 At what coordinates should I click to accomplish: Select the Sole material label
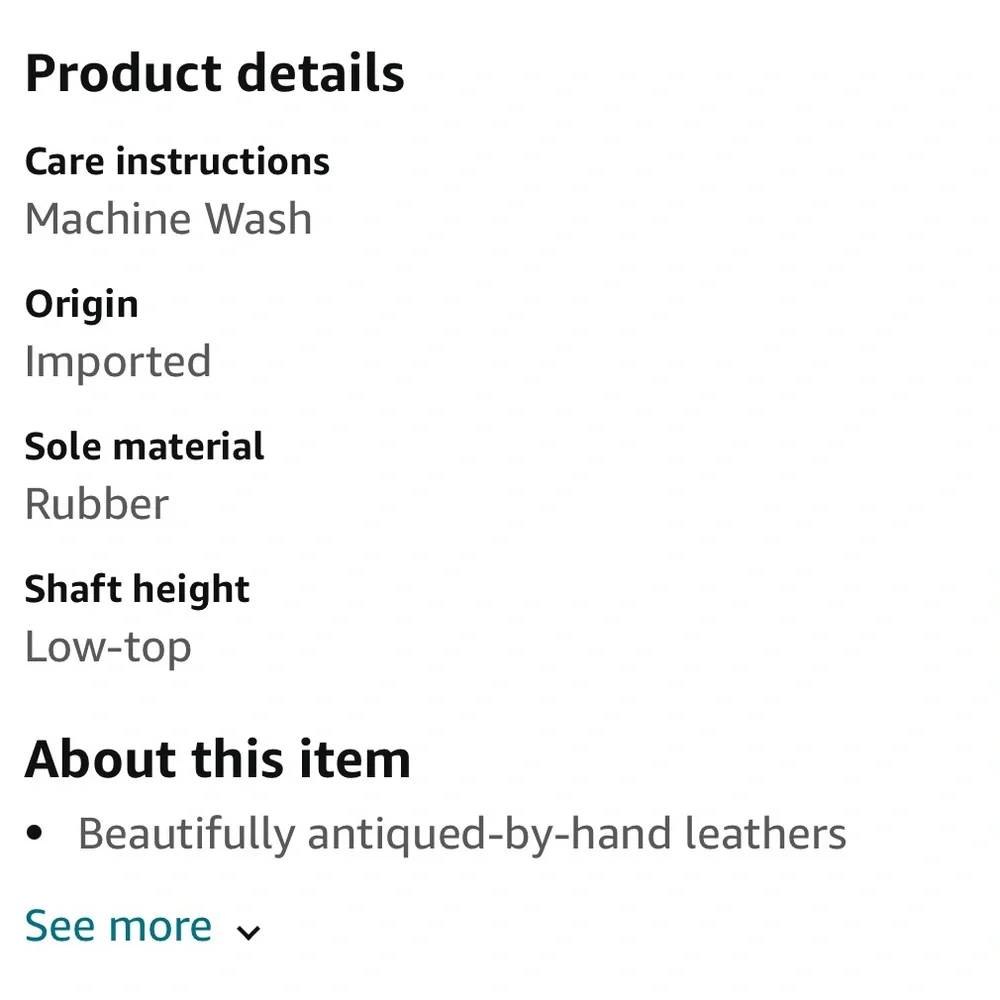tap(144, 446)
